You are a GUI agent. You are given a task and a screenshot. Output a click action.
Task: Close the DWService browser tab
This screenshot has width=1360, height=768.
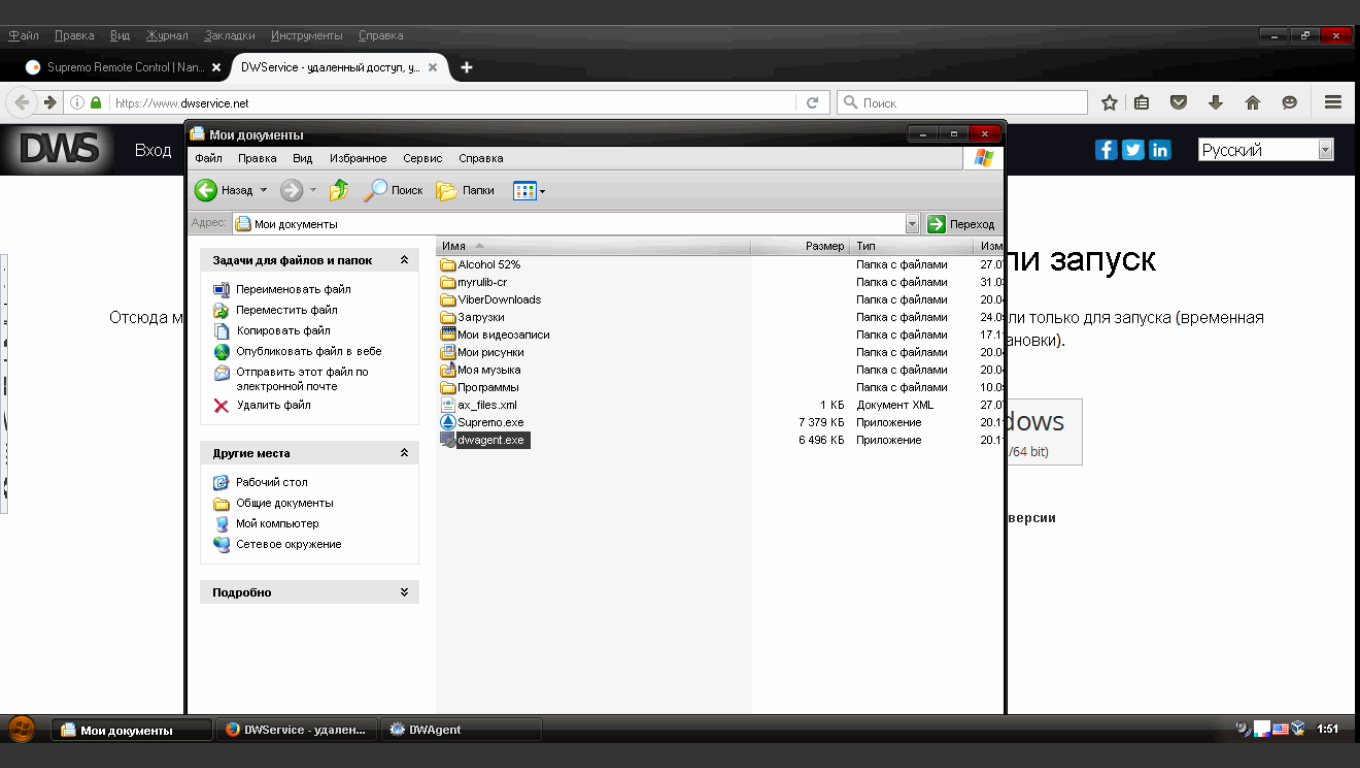(433, 68)
